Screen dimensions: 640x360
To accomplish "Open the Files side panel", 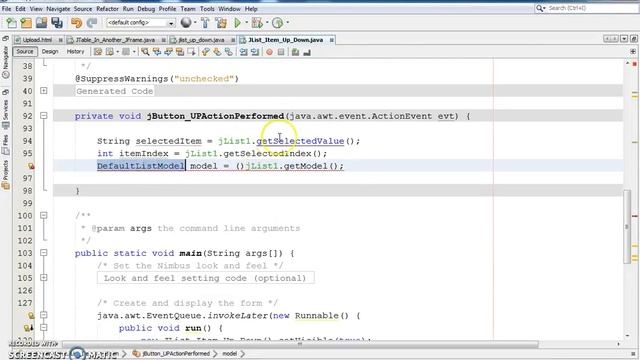I will (x=6, y=145).
